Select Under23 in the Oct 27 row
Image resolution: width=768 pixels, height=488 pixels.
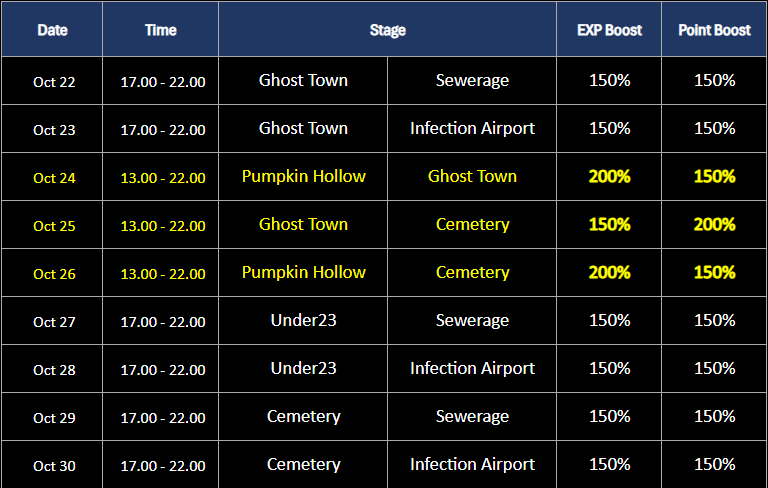(303, 321)
